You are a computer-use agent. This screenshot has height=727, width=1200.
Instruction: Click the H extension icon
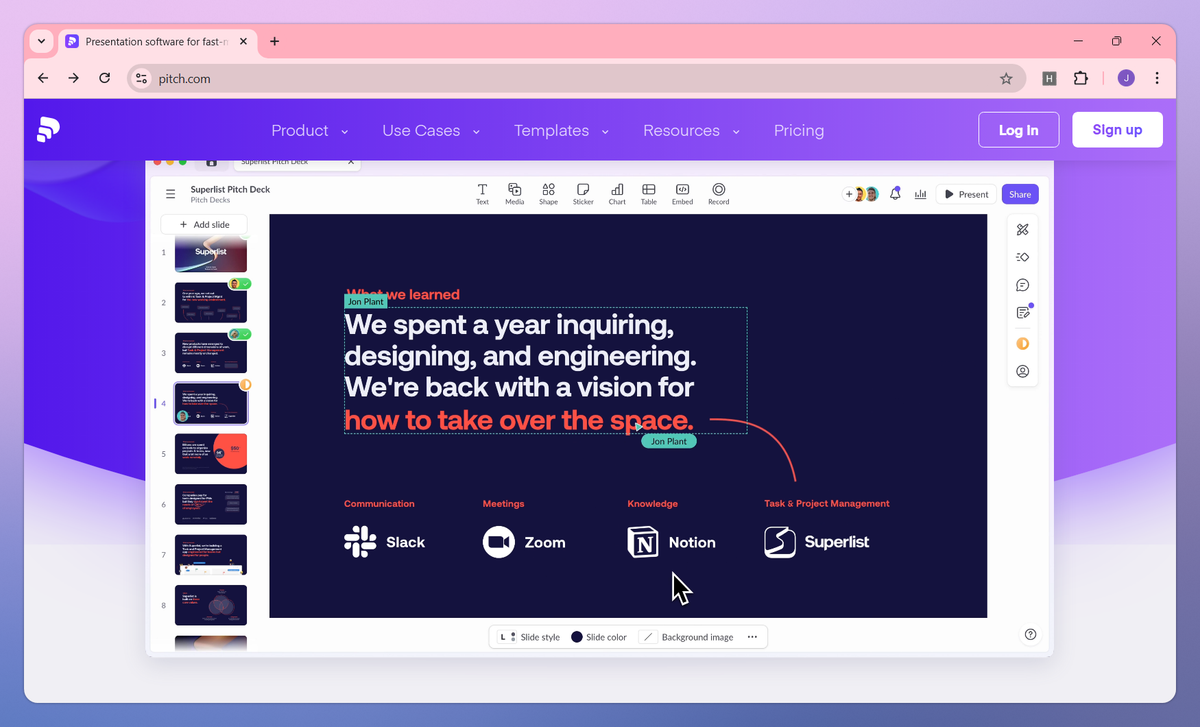click(x=1049, y=78)
